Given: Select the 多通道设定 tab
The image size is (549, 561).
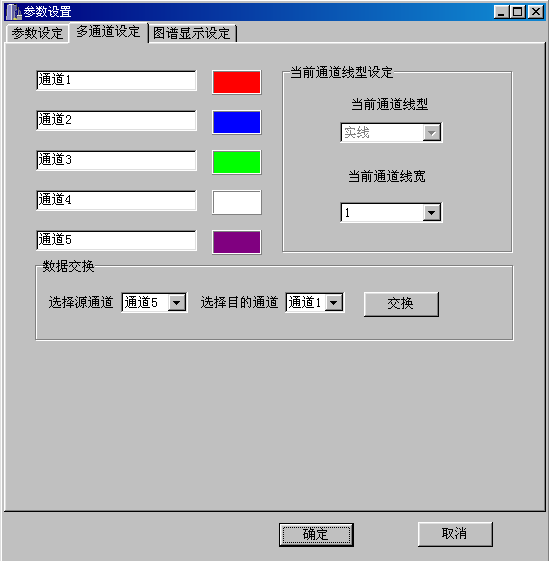Looking at the screenshot, I should click(108, 32).
